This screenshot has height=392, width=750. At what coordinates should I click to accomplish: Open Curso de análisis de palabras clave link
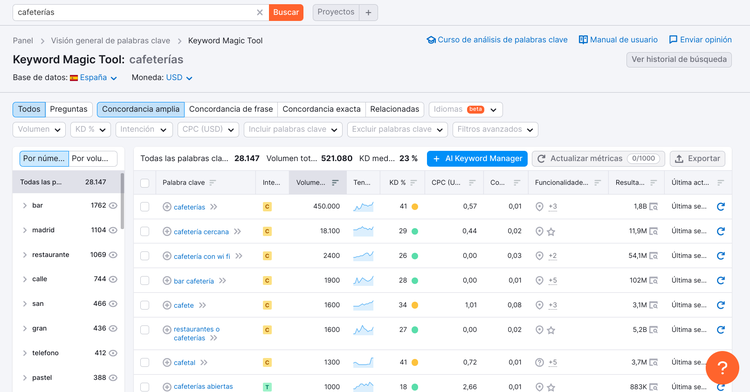click(x=497, y=40)
